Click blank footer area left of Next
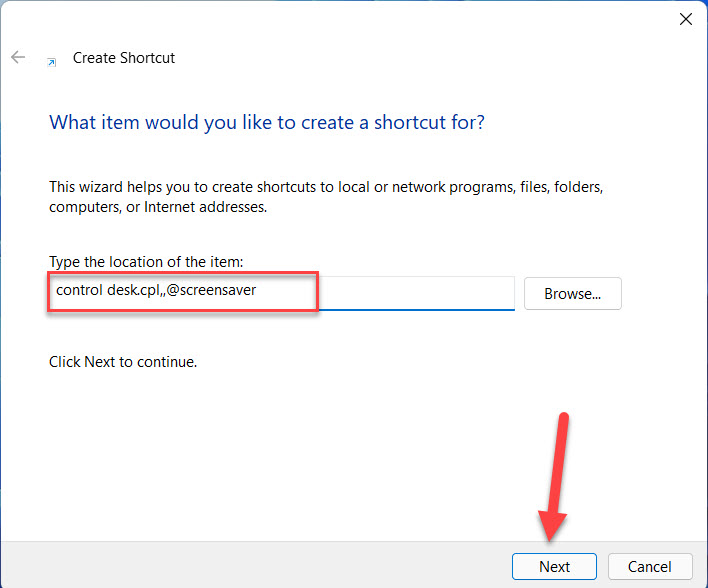The width and height of the screenshot is (708, 588). click(x=250, y=565)
